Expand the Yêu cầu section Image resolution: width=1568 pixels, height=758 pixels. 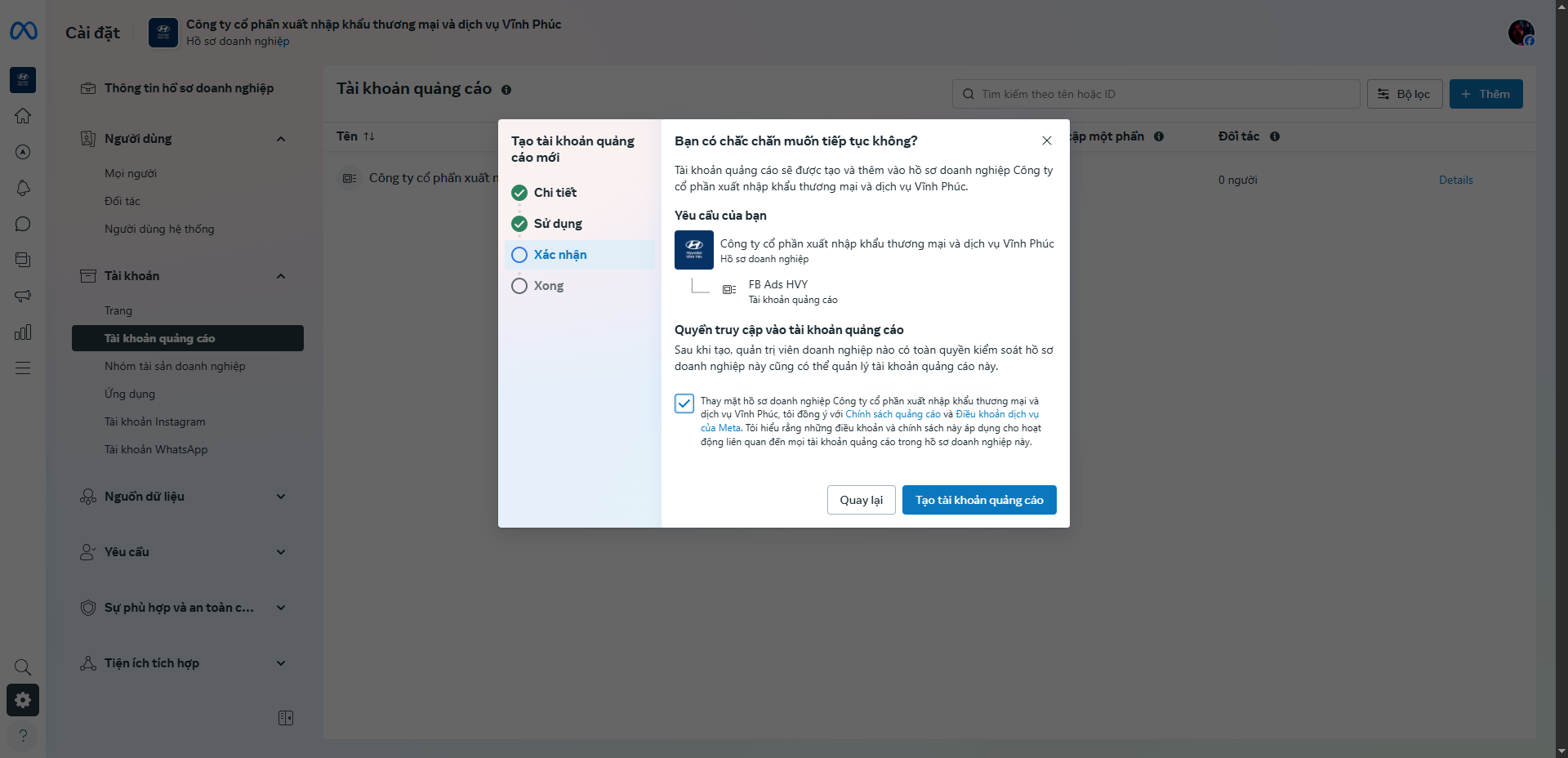coord(281,552)
